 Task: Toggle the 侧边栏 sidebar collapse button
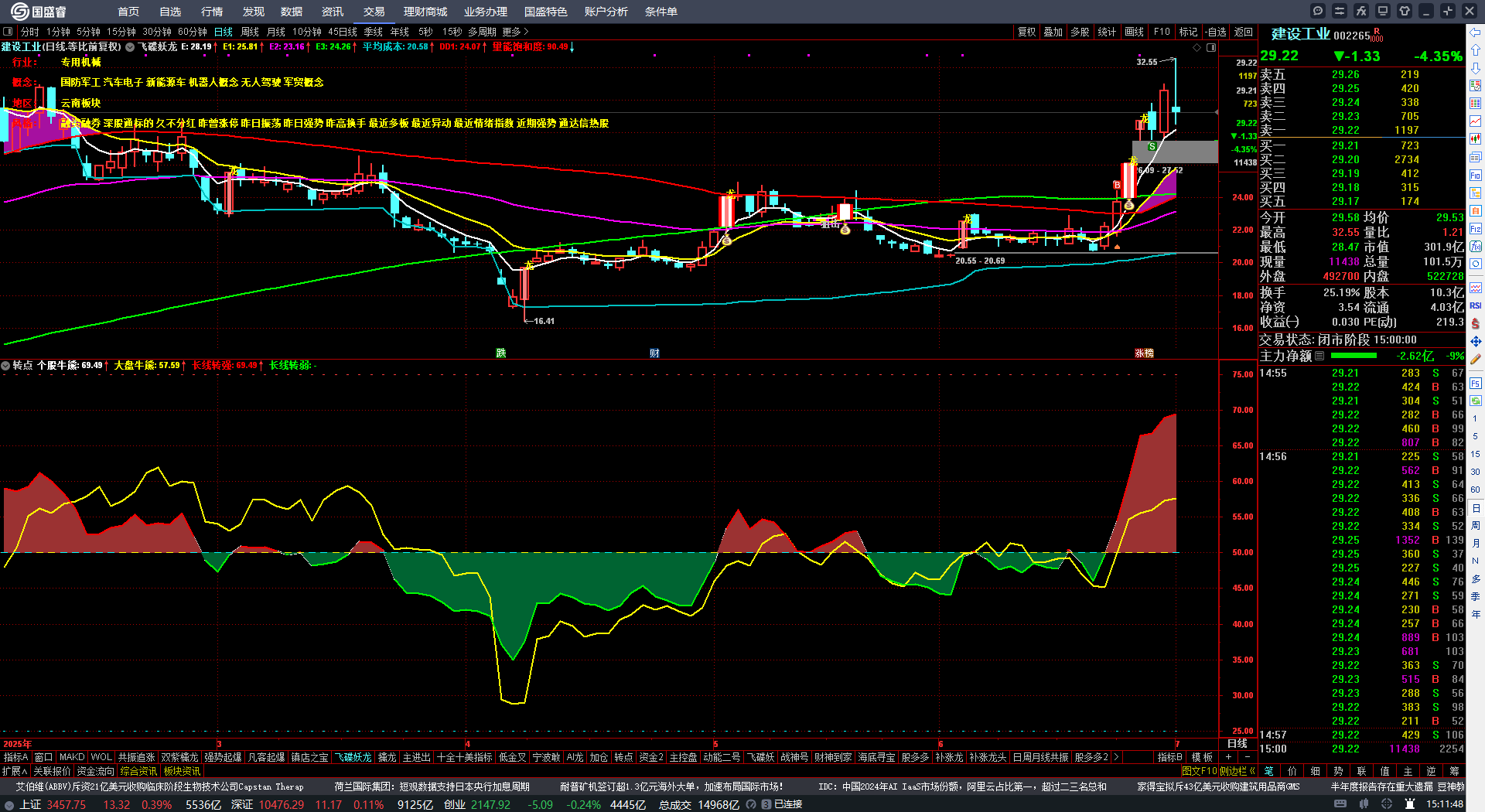1237,771
